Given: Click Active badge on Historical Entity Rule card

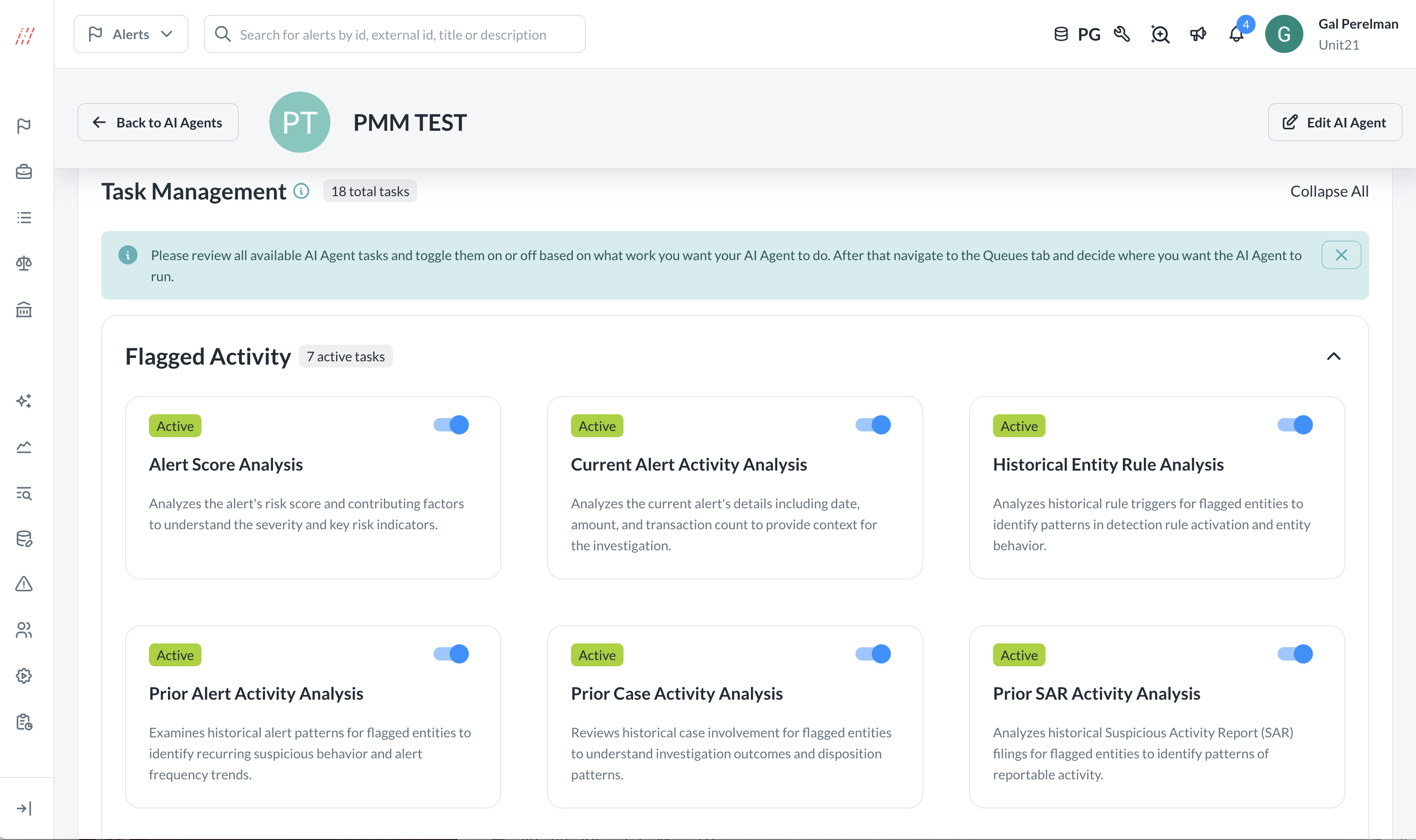Looking at the screenshot, I should (1018, 426).
